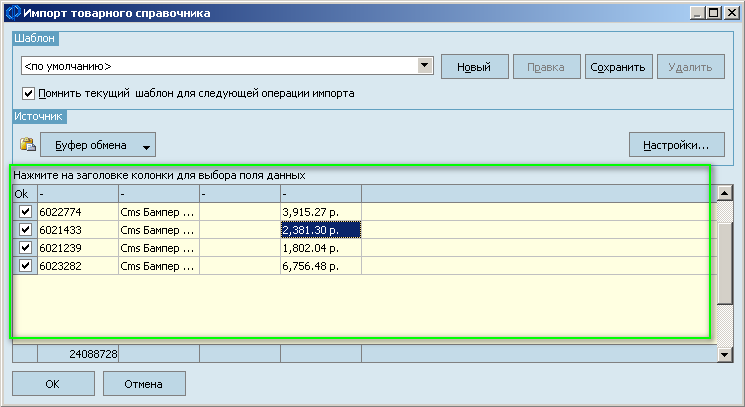
Task: Select highlighted price cell 2,381.30 р.
Action: [x=321, y=230]
